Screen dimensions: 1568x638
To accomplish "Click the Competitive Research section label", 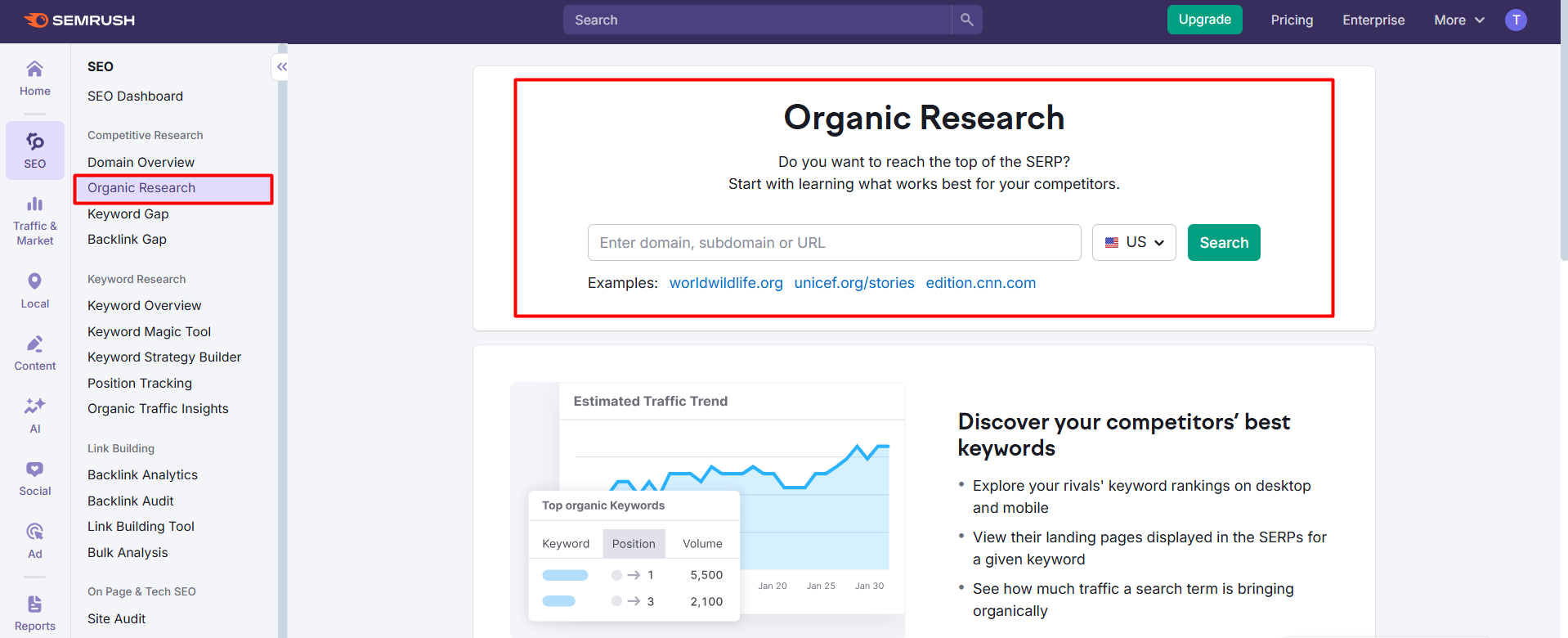I will (146, 136).
